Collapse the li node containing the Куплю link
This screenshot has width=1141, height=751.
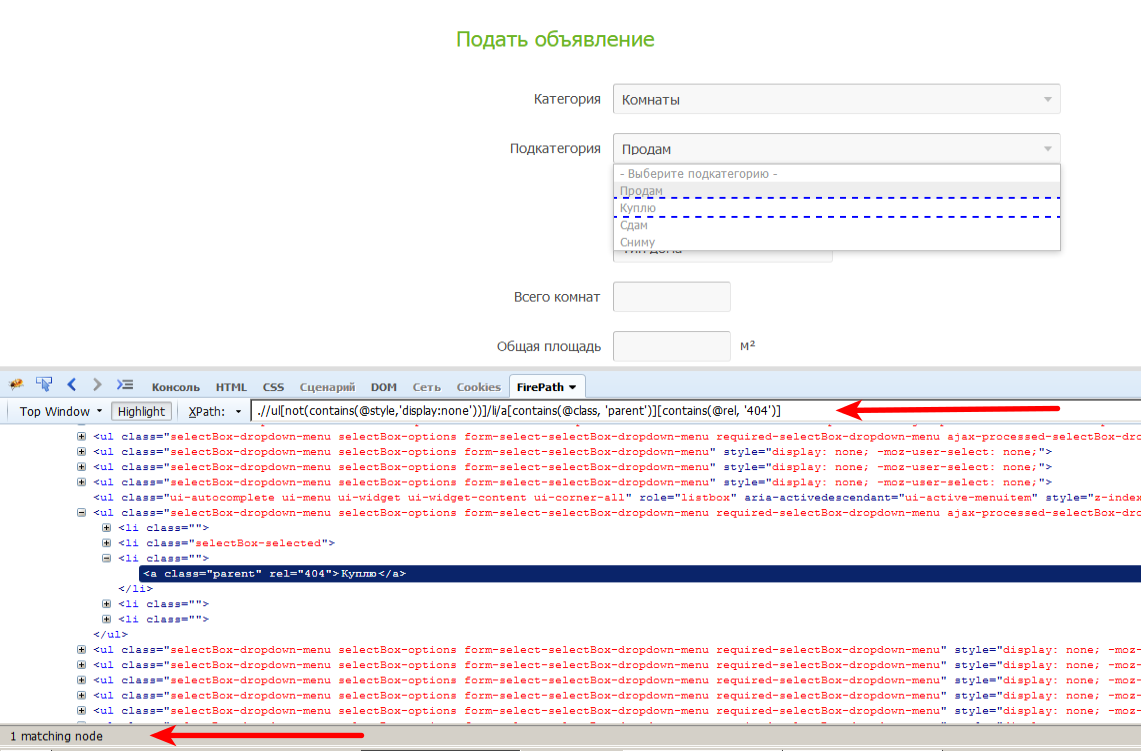[106, 558]
